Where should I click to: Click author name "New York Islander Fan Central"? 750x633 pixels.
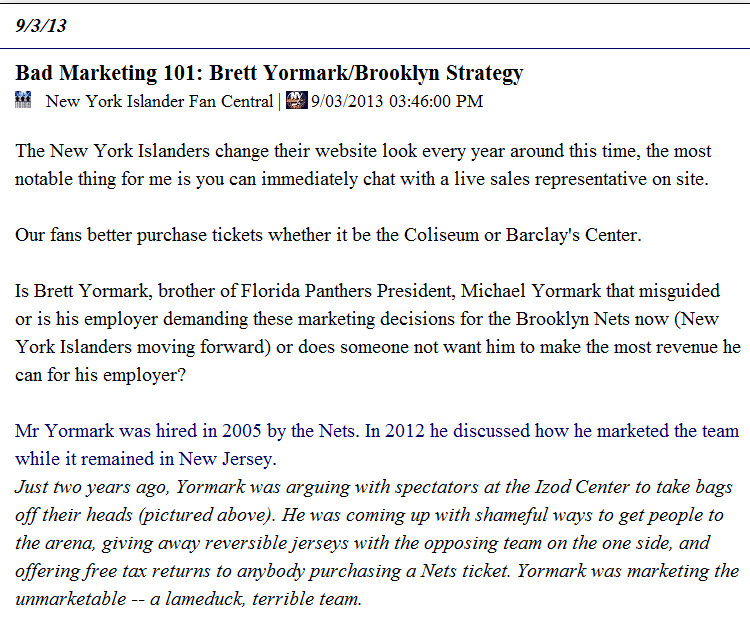coord(159,101)
